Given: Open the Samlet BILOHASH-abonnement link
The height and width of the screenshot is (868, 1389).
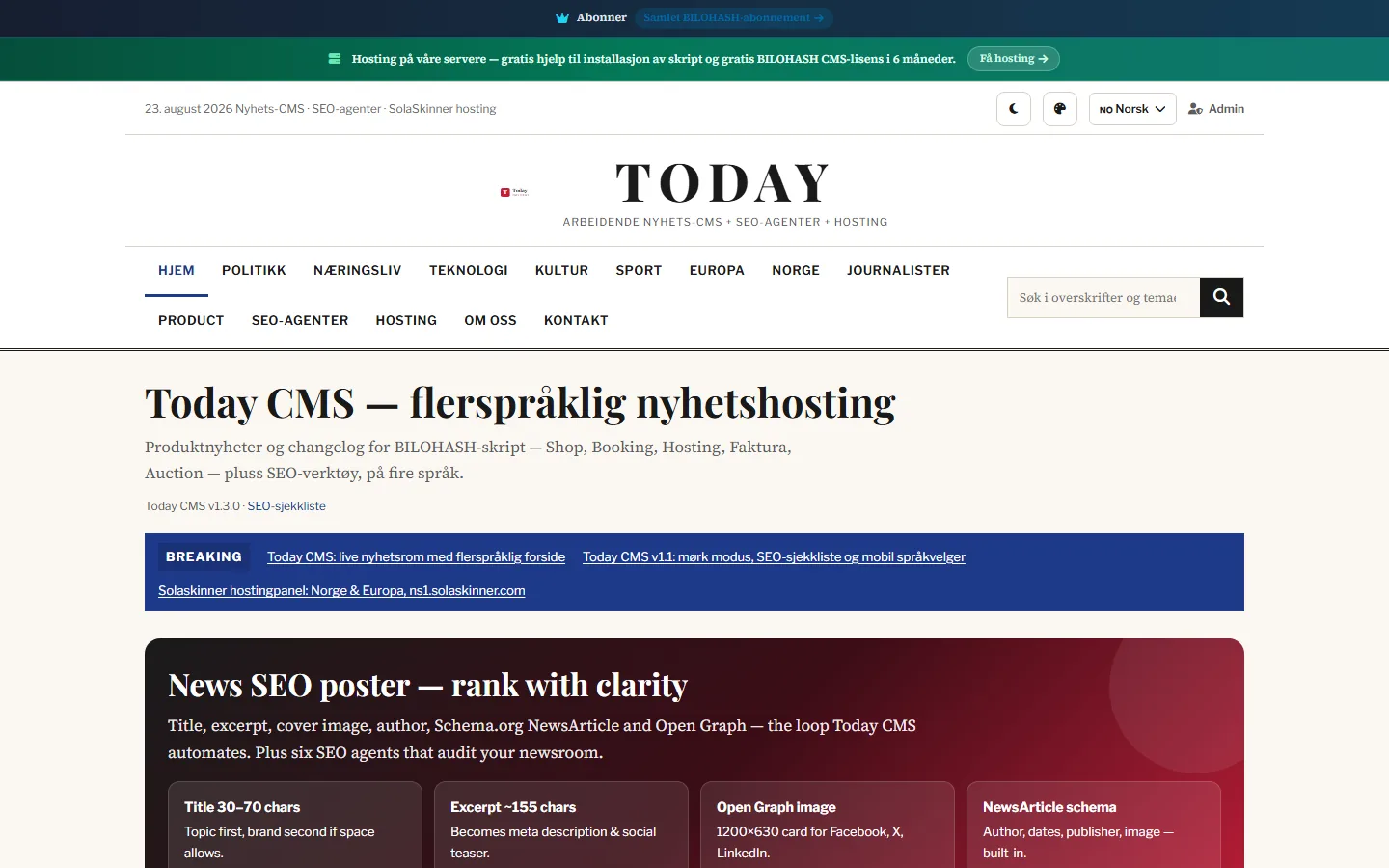Looking at the screenshot, I should (734, 17).
